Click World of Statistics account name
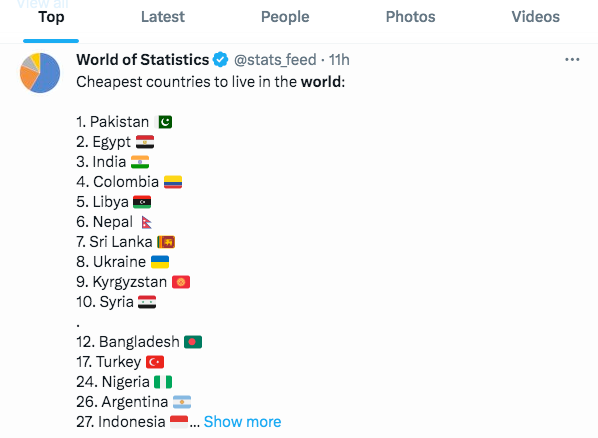Viewport: 598px width, 438px height. pyautogui.click(x=143, y=60)
